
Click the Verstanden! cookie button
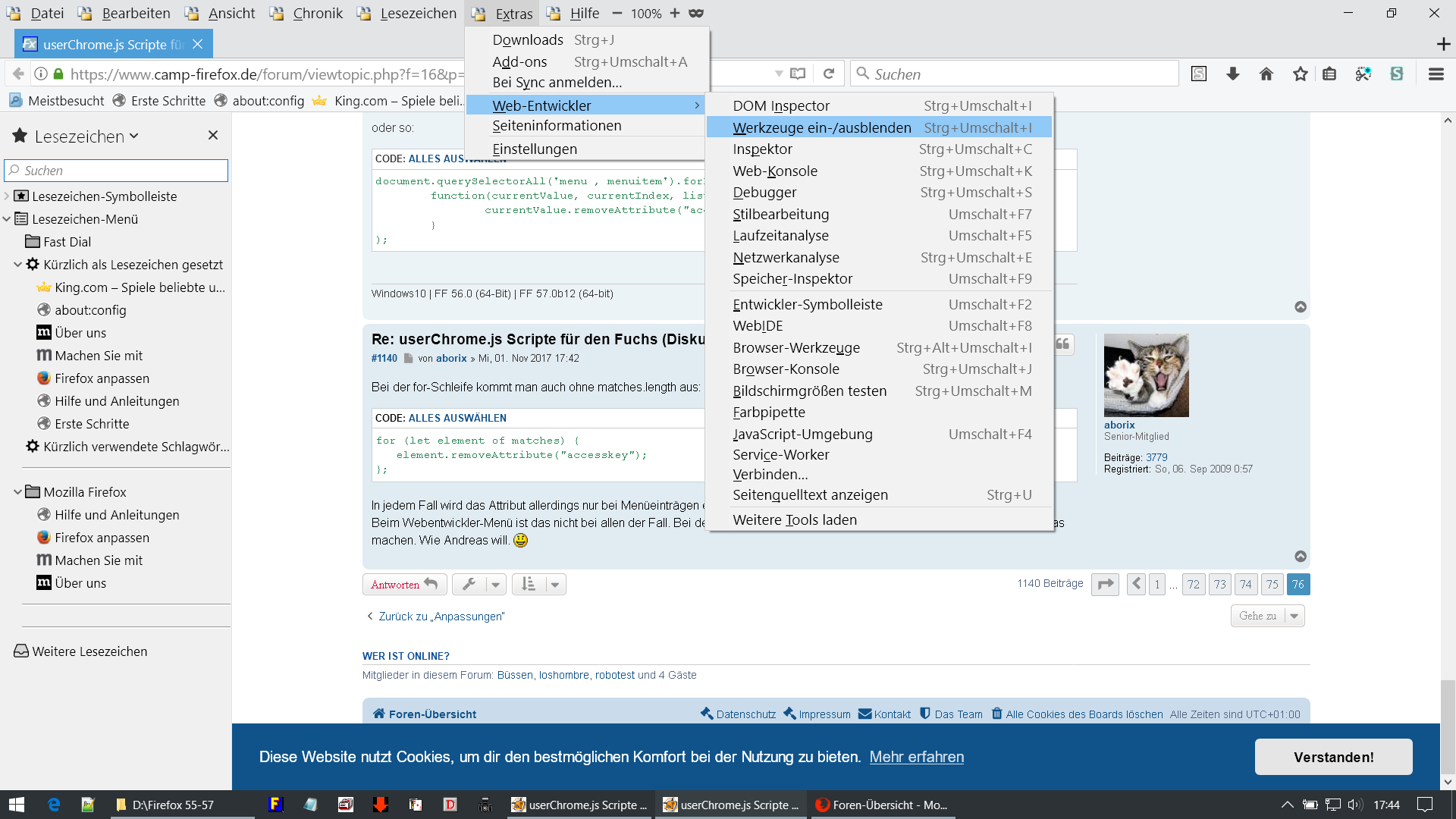[1333, 757]
